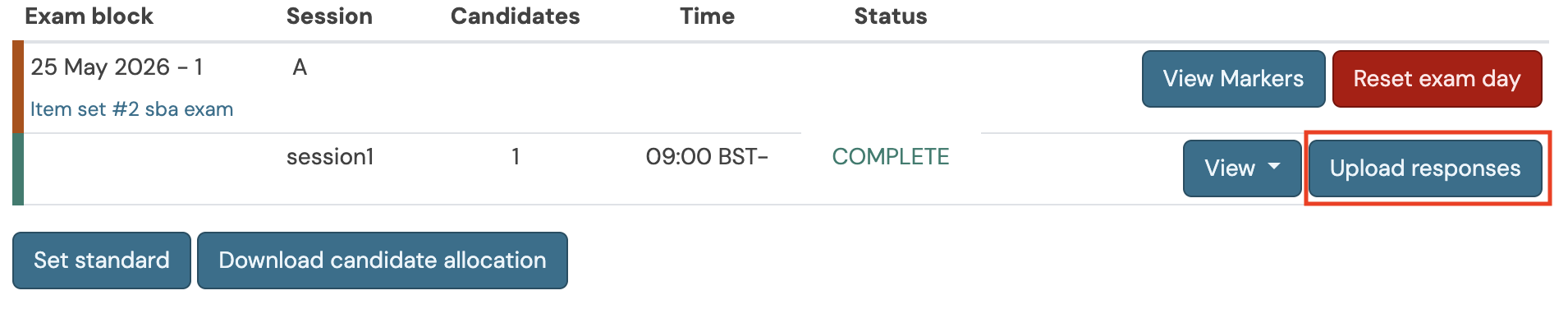Click the View dropdown caret arrow
Viewport: 1568px width, 309px height.
(x=1274, y=166)
